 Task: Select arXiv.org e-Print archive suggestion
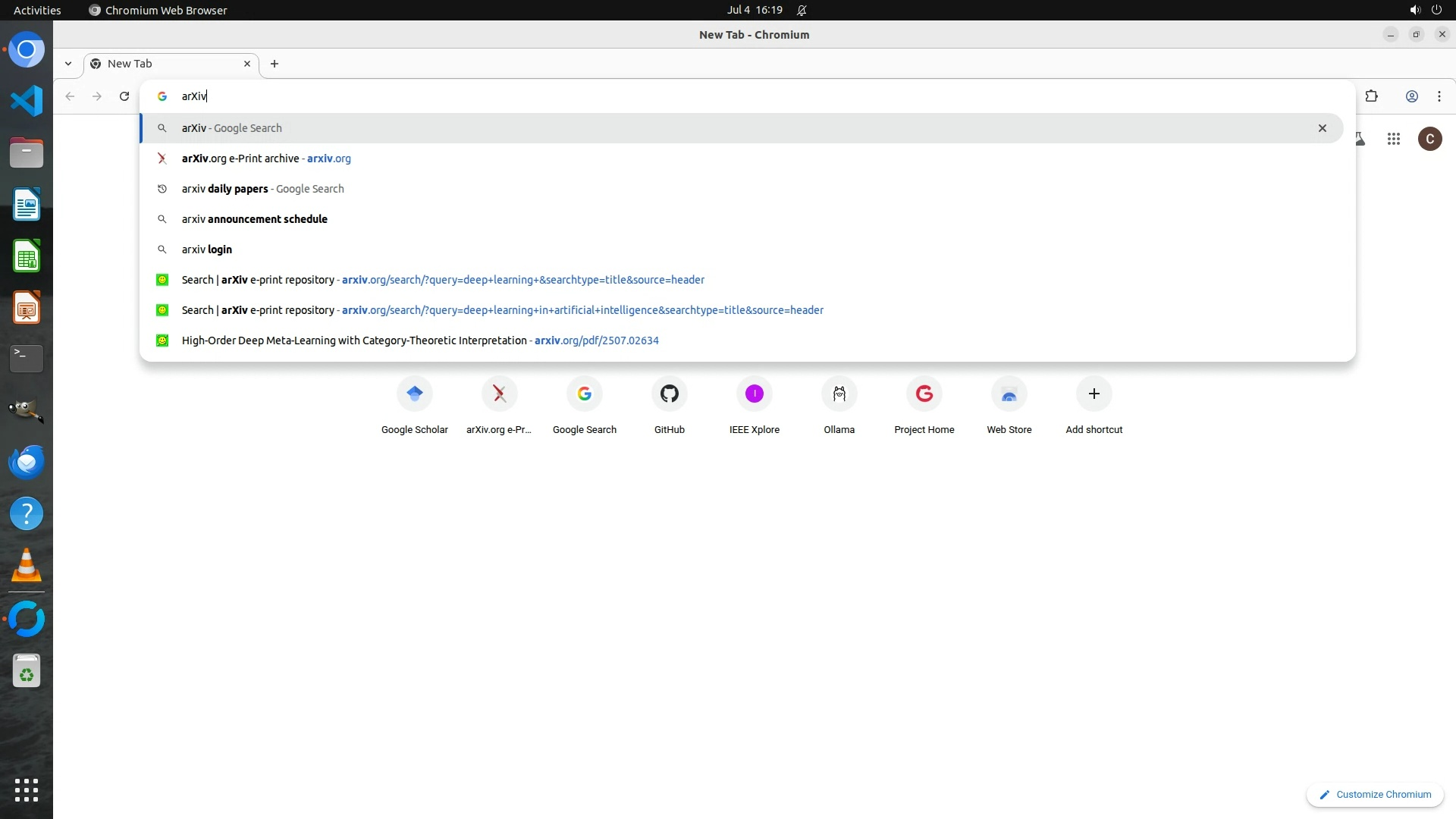click(x=265, y=158)
